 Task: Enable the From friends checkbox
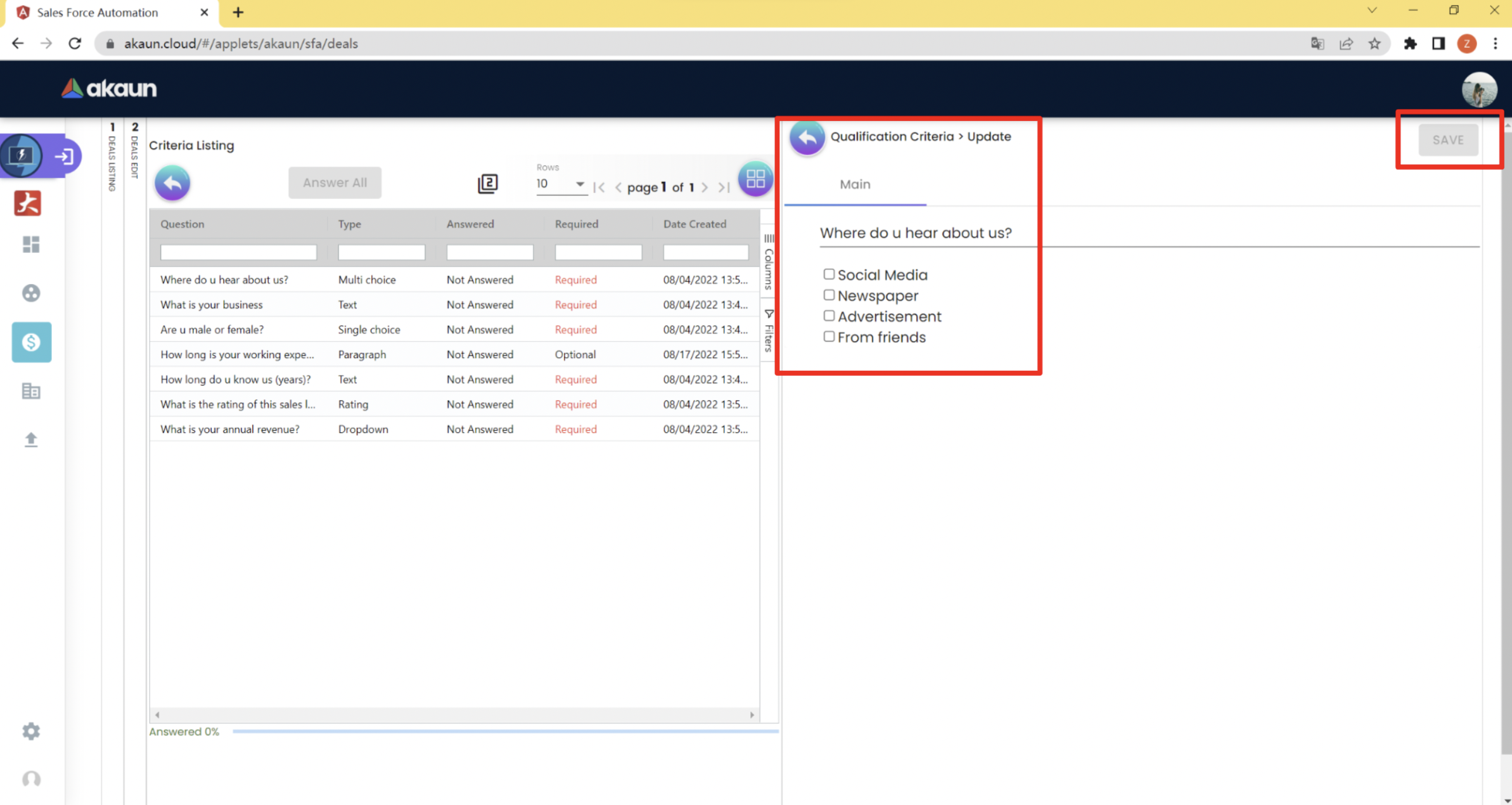(828, 337)
